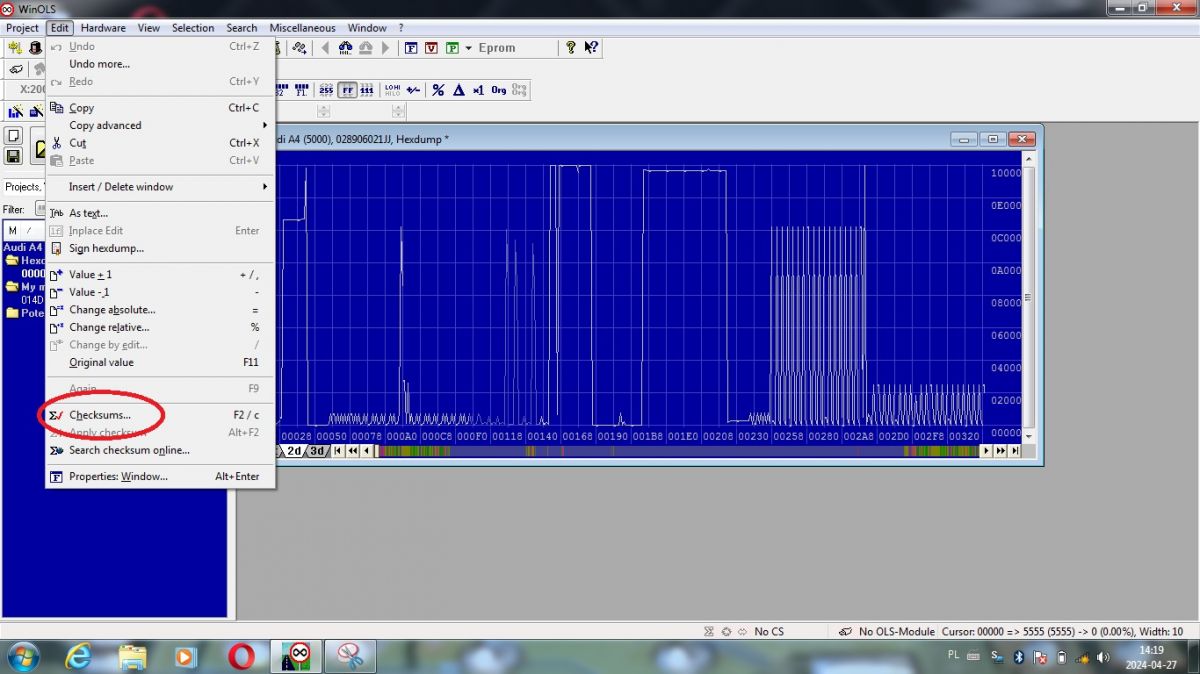This screenshot has width=1200, height=674.
Task: Open Snipping Tool from taskbar
Action: [x=350, y=656]
